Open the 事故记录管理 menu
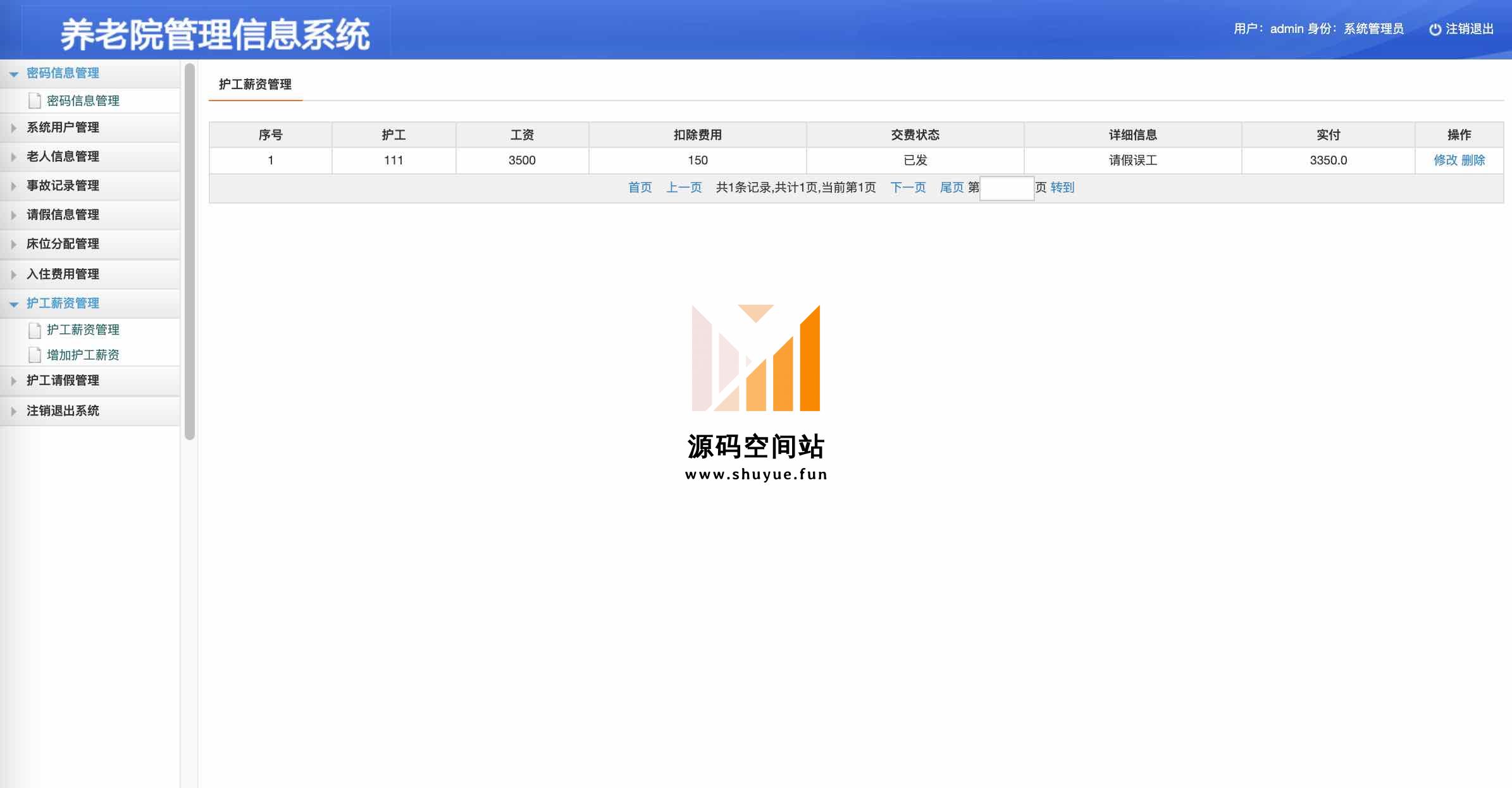This screenshot has height=788, width=1512. click(x=63, y=186)
